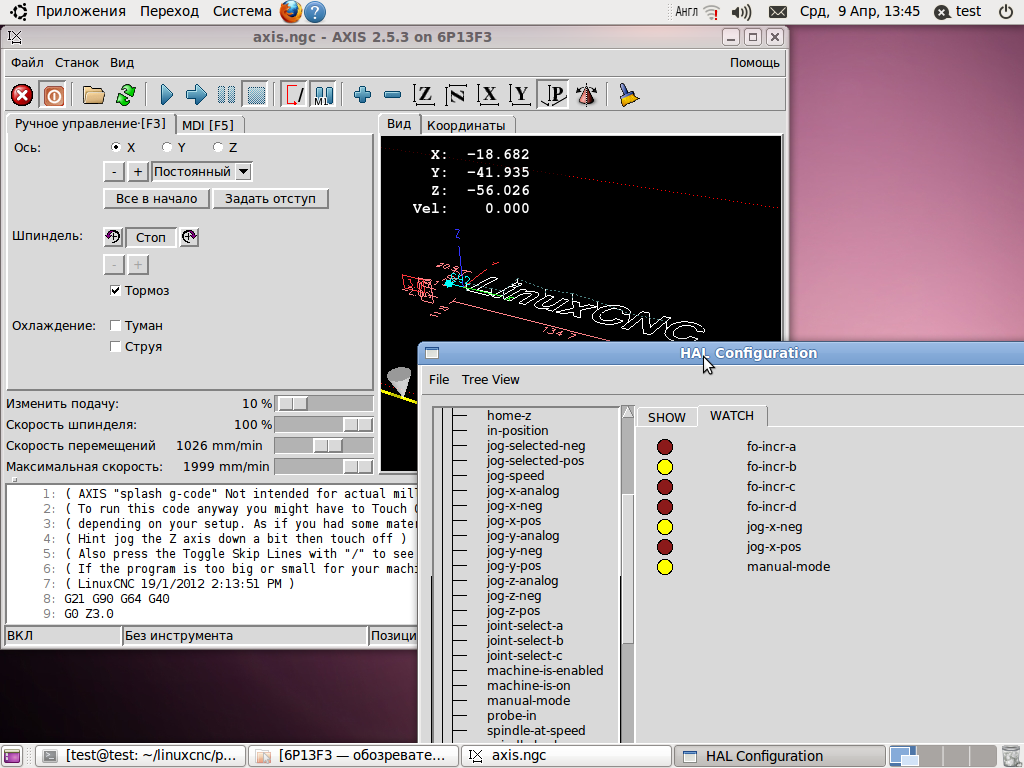Switch to the SHOW tab
Screen dimensions: 1024x768
point(666,417)
